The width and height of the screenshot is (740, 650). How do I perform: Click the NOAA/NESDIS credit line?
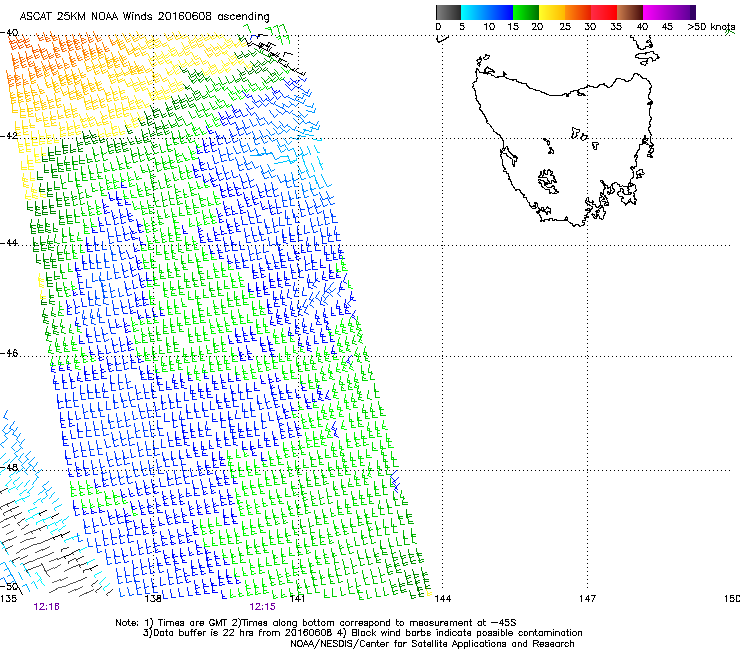(x=432, y=644)
